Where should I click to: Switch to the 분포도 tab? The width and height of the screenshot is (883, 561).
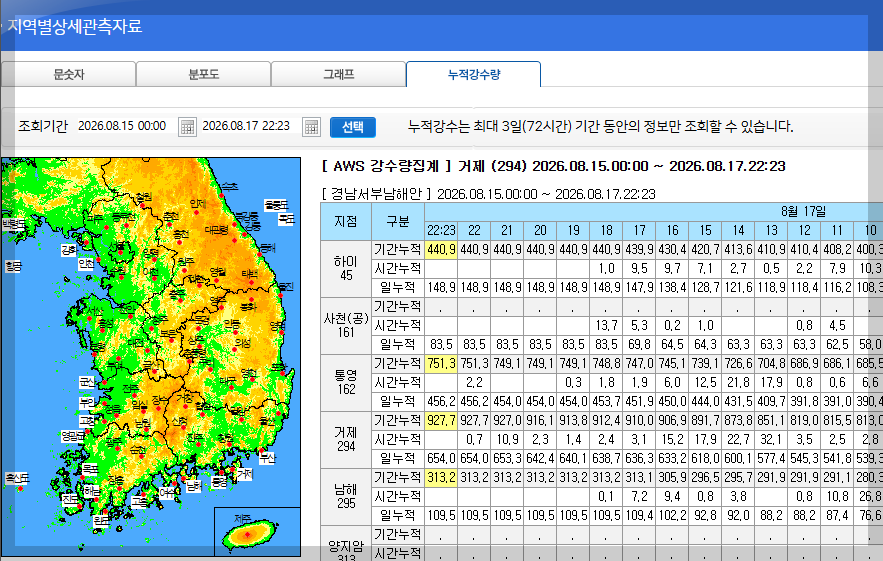[203, 74]
